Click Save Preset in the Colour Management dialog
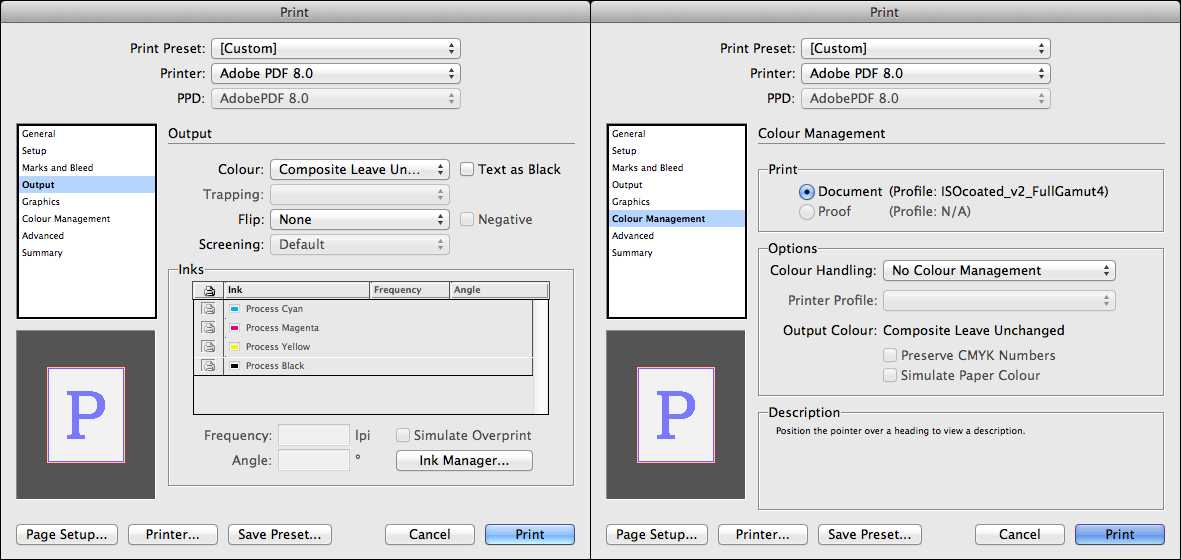Viewport: 1181px width, 560px height. click(869, 535)
